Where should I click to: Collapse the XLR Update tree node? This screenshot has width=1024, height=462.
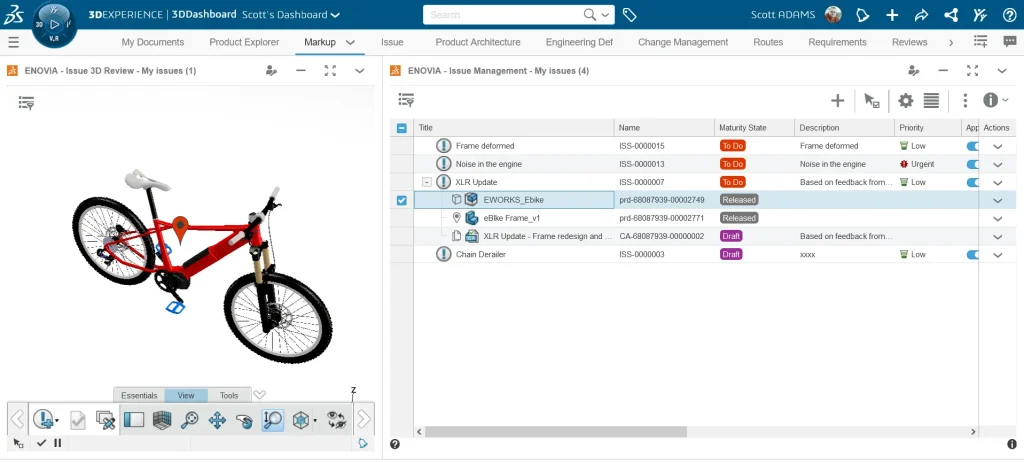[427, 182]
